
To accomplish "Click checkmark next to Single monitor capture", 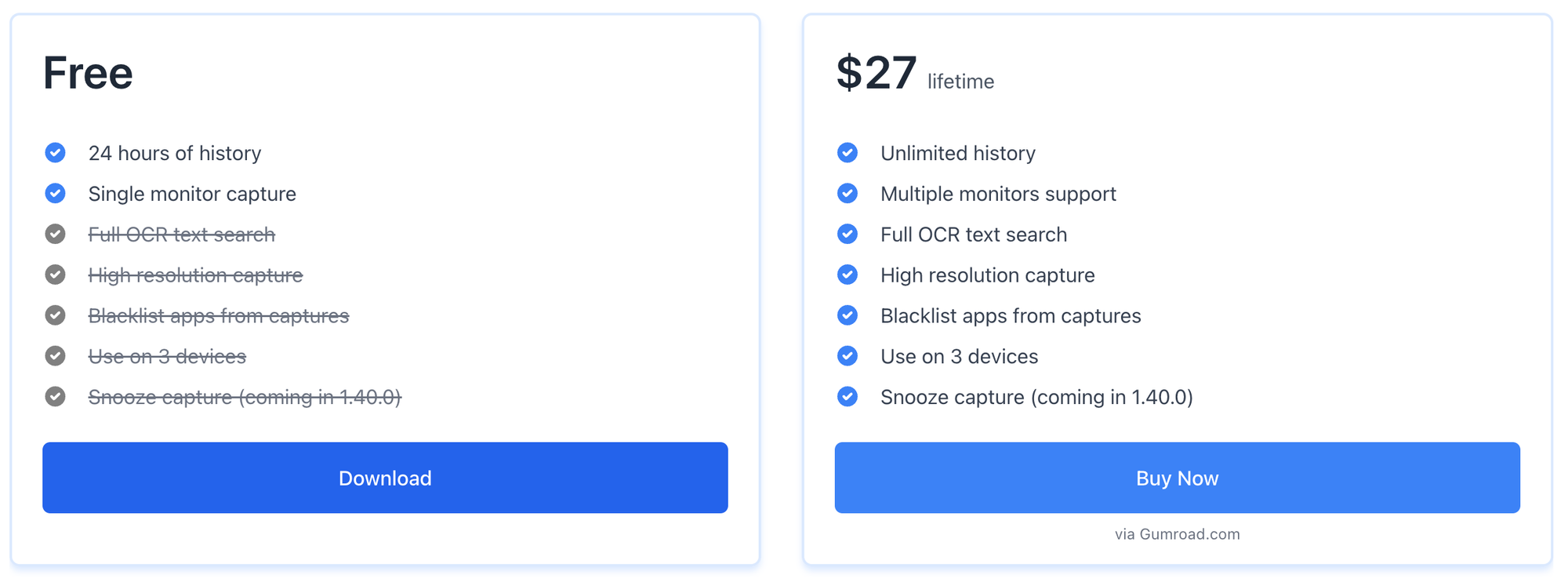I will [55, 193].
